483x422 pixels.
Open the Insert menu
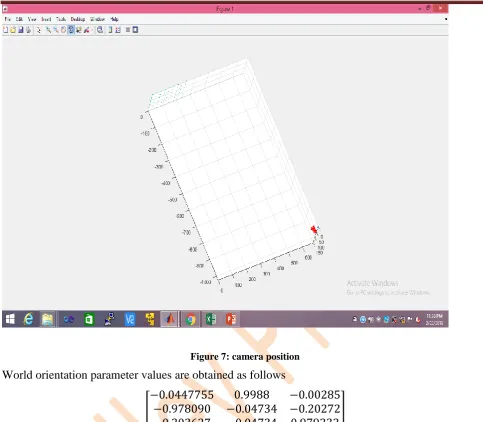coord(46,19)
